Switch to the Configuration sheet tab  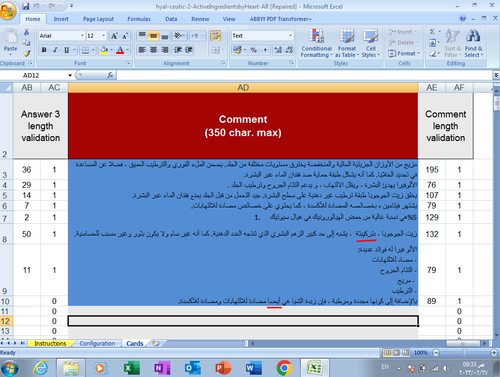[x=97, y=343]
